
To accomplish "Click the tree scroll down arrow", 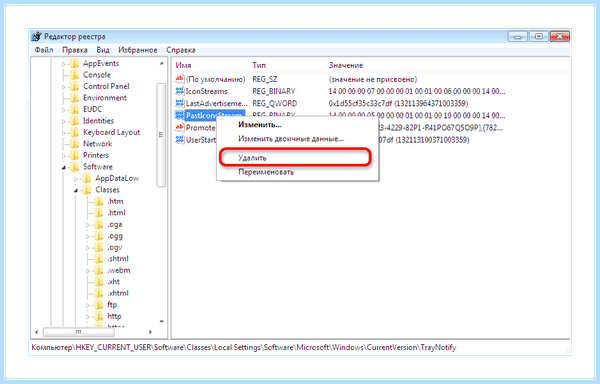I will [x=161, y=321].
